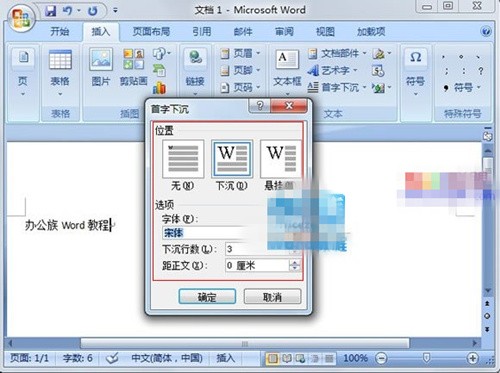Confirm the dialog with 确定
Screen dimensions: 500x373
pos(207,296)
